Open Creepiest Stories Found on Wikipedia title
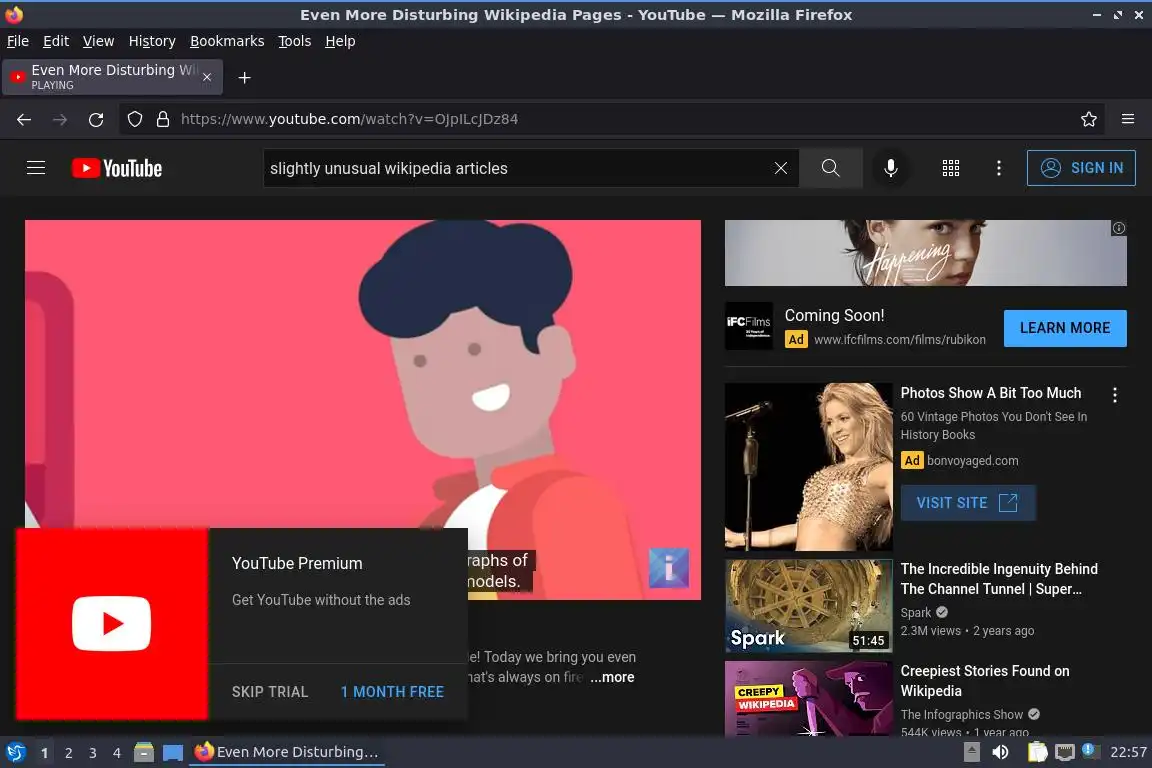 pyautogui.click(x=984, y=681)
